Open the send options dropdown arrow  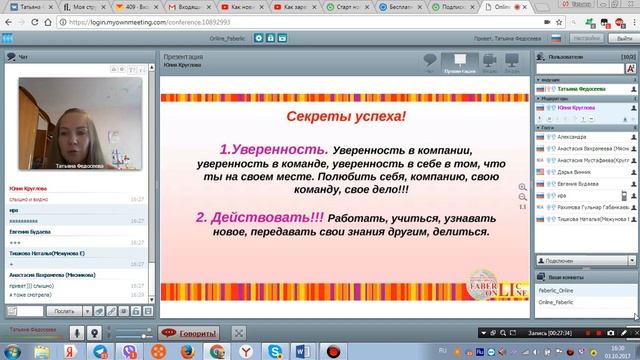coord(87,311)
